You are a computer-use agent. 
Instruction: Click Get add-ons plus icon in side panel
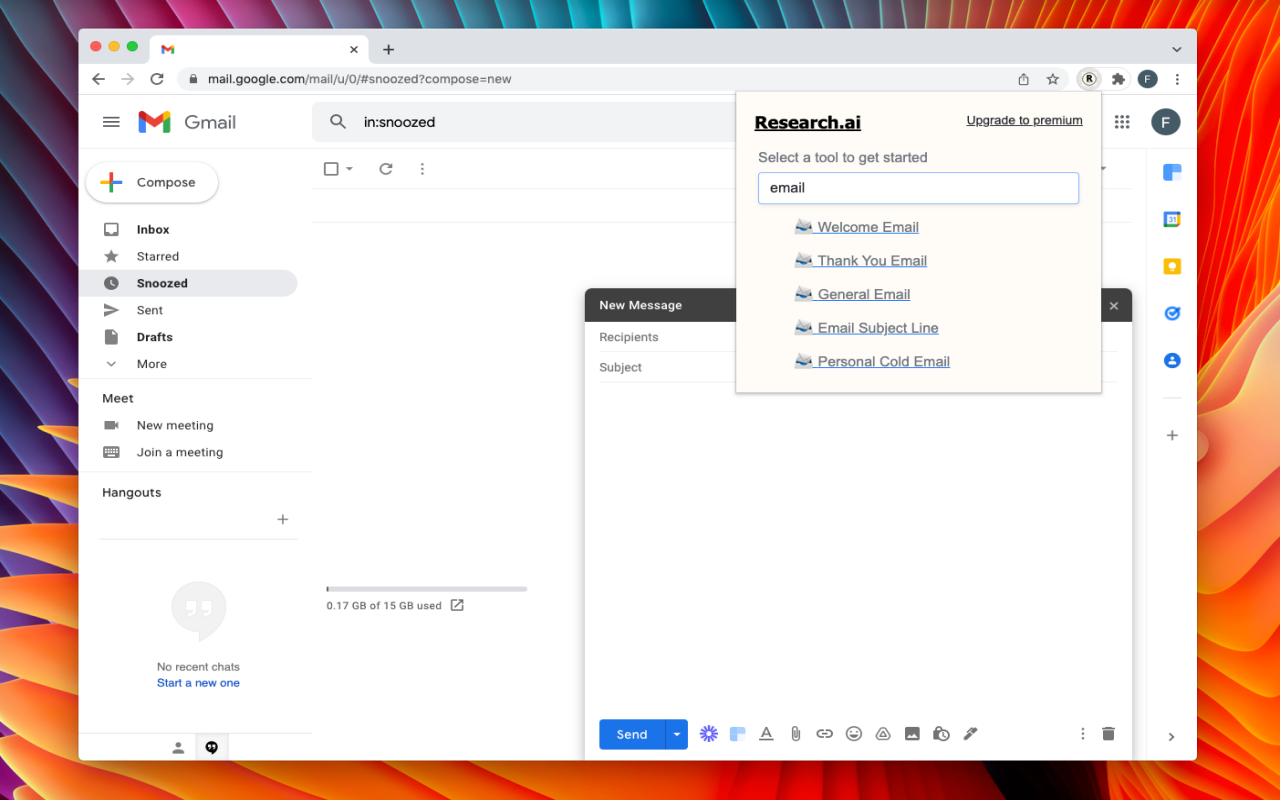click(1172, 435)
